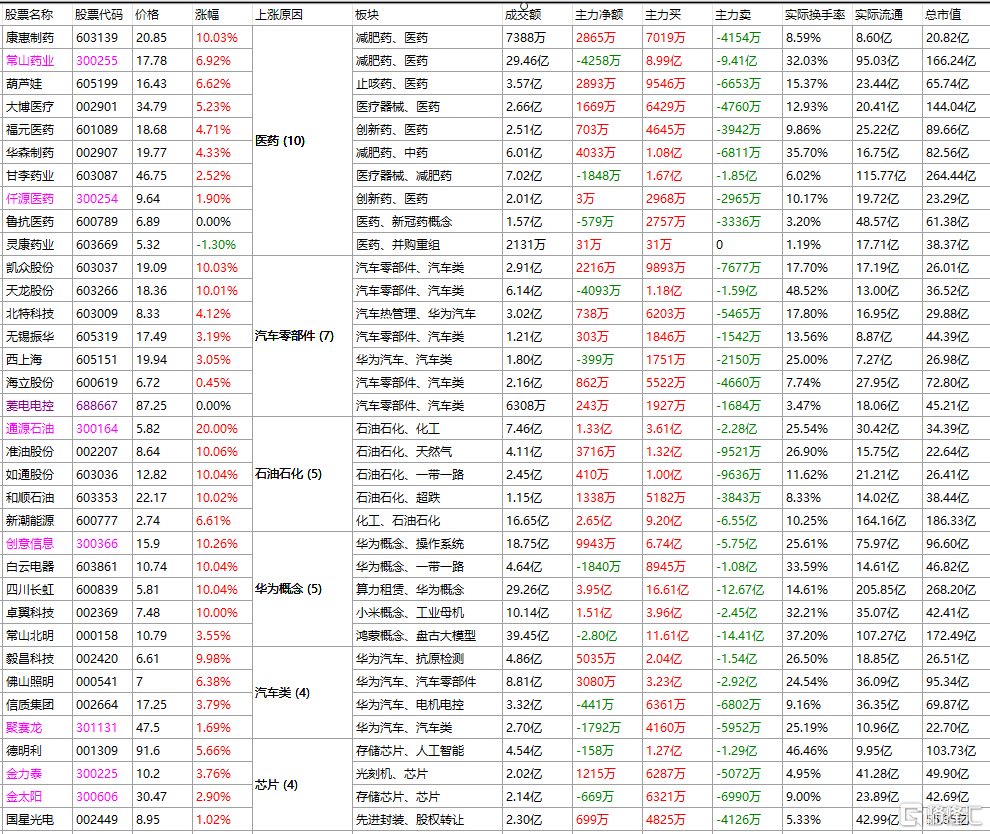Select stock name 新潮能源
This screenshot has height=834, width=990.
(x=30, y=521)
